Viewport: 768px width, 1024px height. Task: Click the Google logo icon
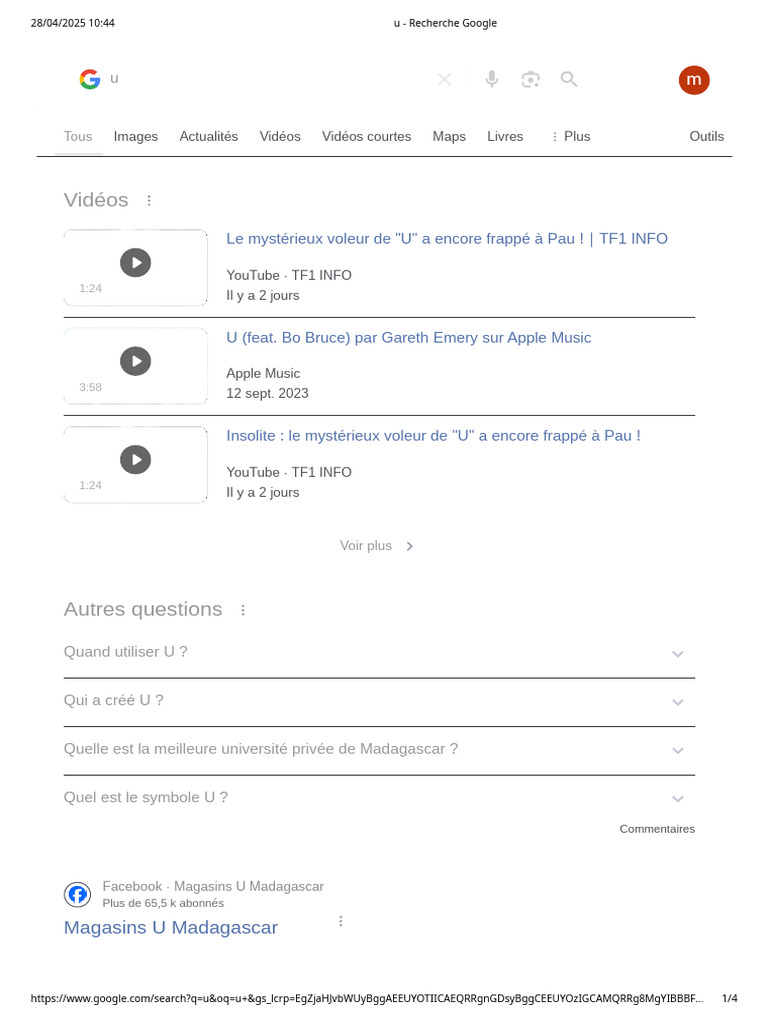coord(90,79)
